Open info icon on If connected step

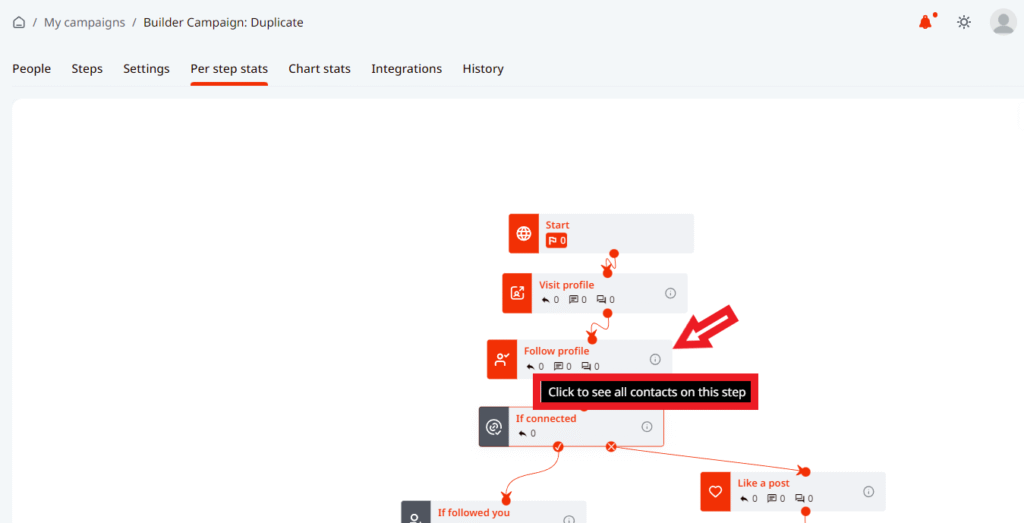[x=647, y=427]
